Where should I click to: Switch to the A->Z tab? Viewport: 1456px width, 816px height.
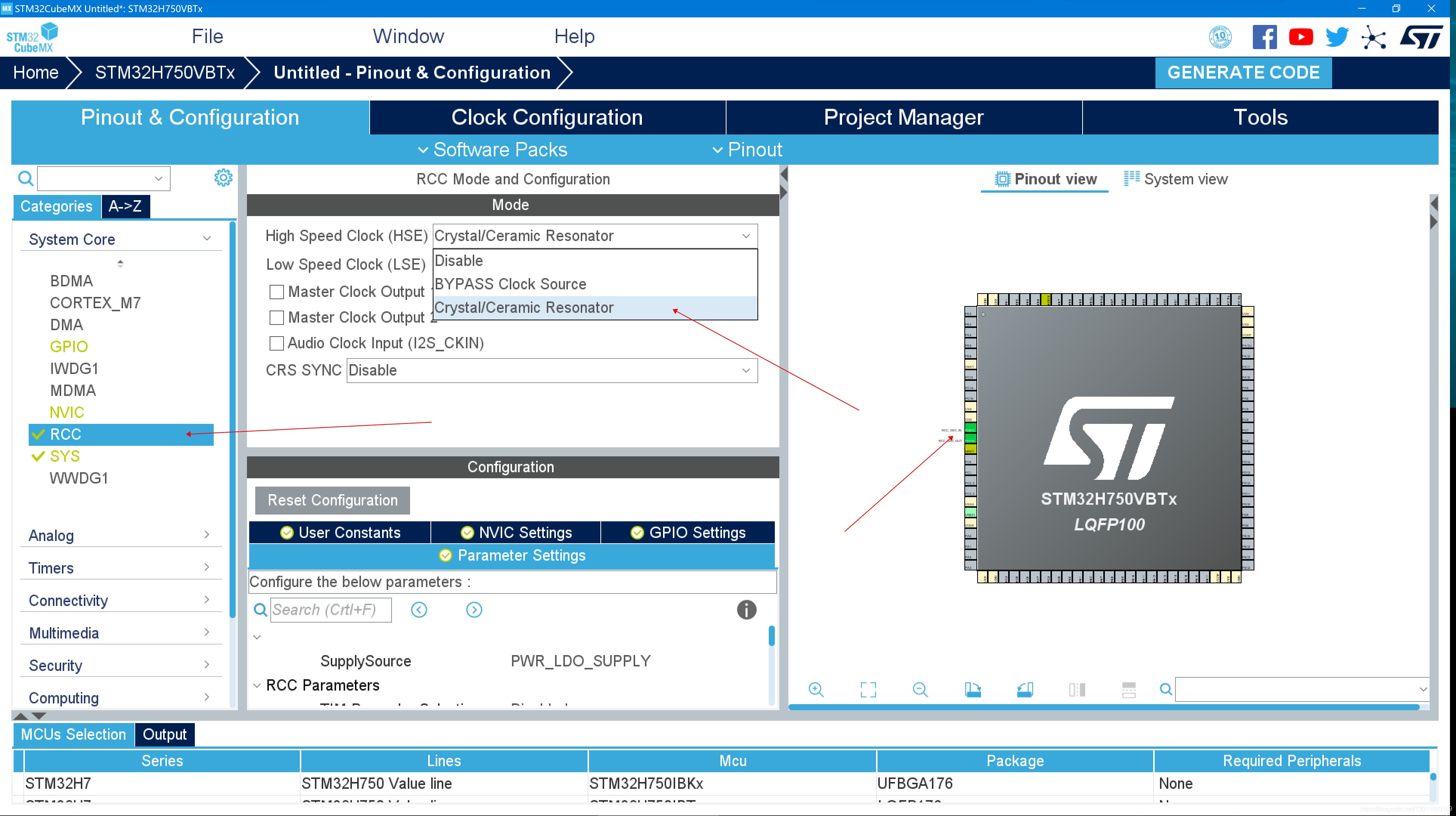[x=125, y=206]
